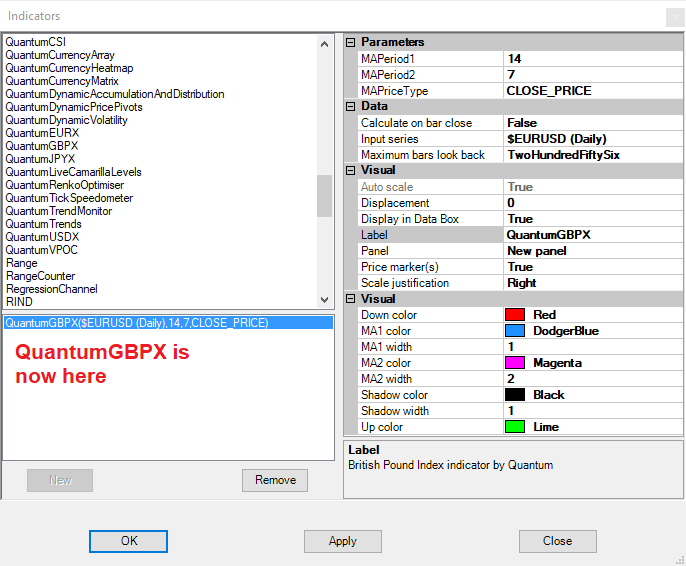The height and width of the screenshot is (566, 686).
Task: Collapse the Parameters section
Action: pos(350,42)
